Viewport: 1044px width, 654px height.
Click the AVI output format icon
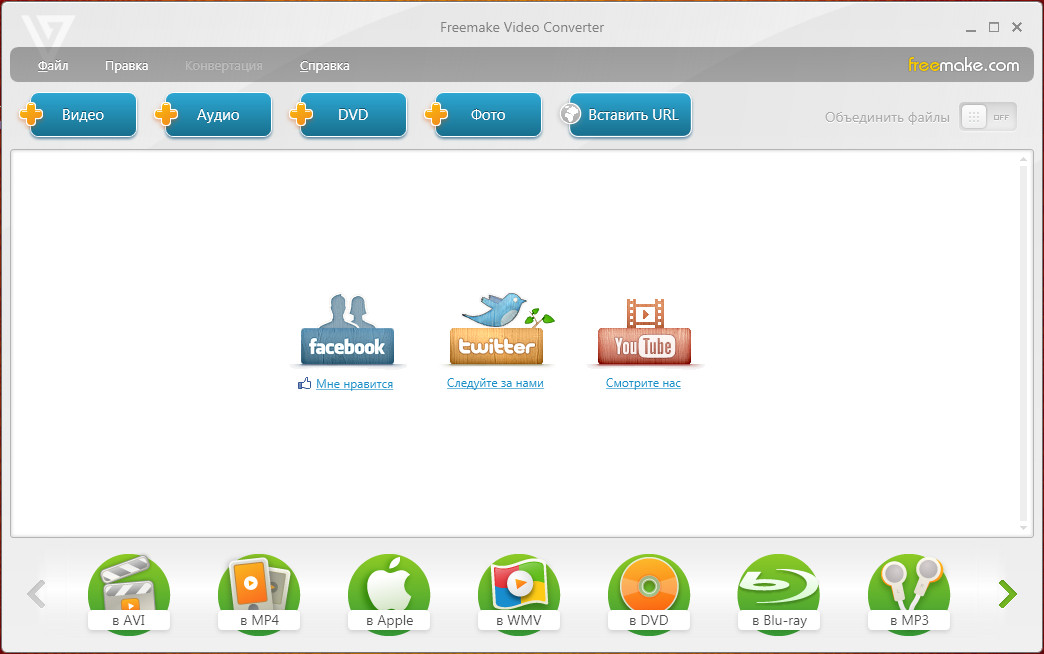(128, 590)
